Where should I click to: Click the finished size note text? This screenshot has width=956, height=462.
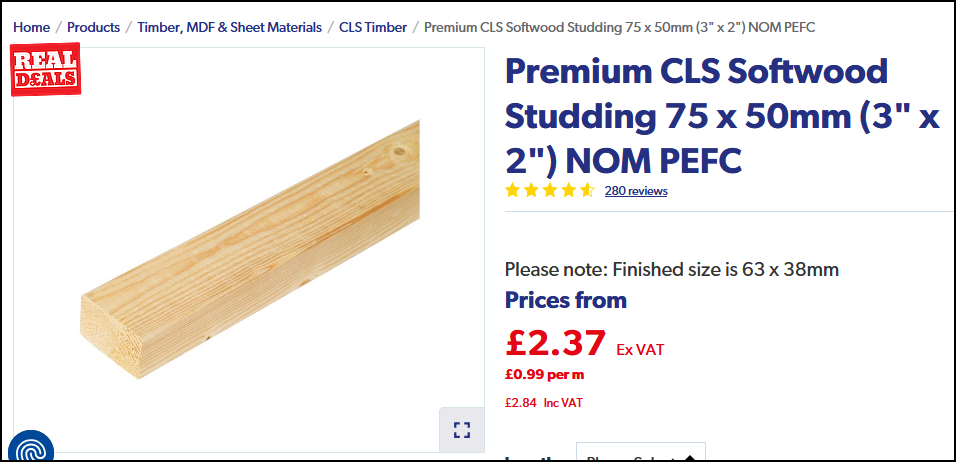(x=672, y=269)
